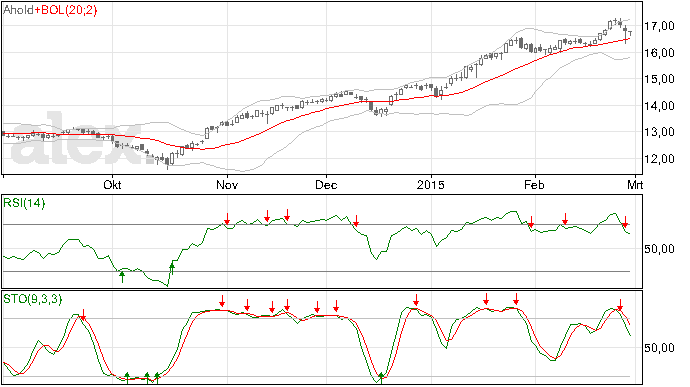Click the STO sell arrow before Okt
This screenshot has width=690, height=387.
point(83,314)
